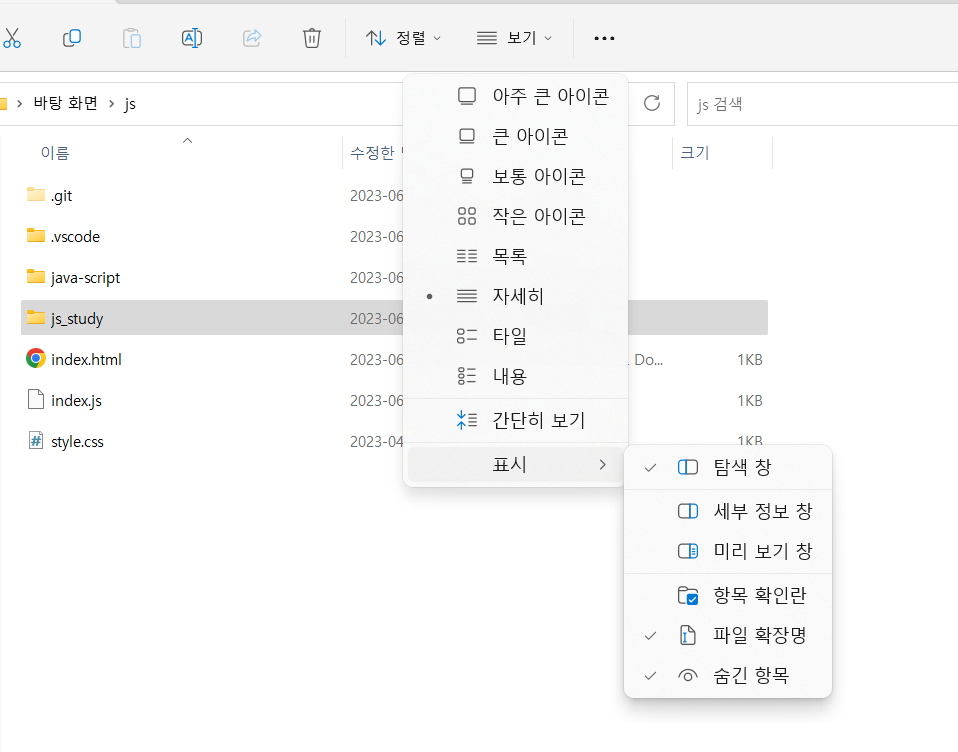The height and width of the screenshot is (752, 958).
Task: Toggle 간단히 보기 compact view
Action: (x=516, y=420)
